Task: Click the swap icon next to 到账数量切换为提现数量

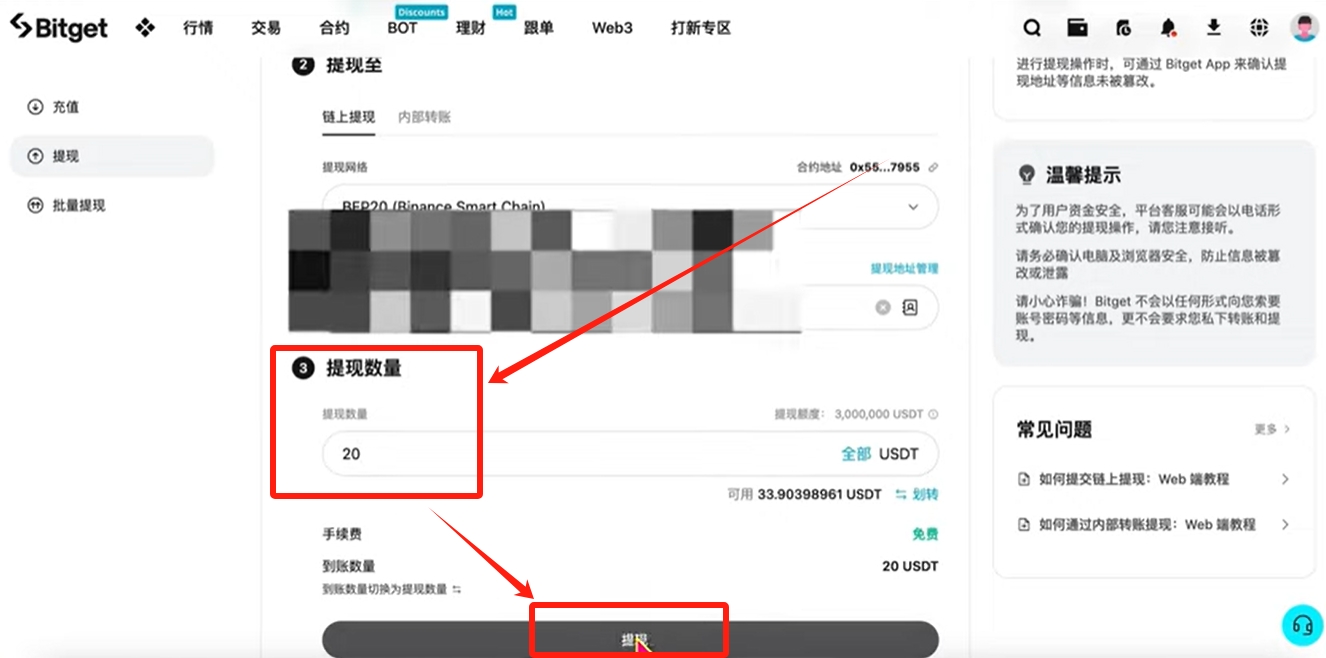Action: 457,590
